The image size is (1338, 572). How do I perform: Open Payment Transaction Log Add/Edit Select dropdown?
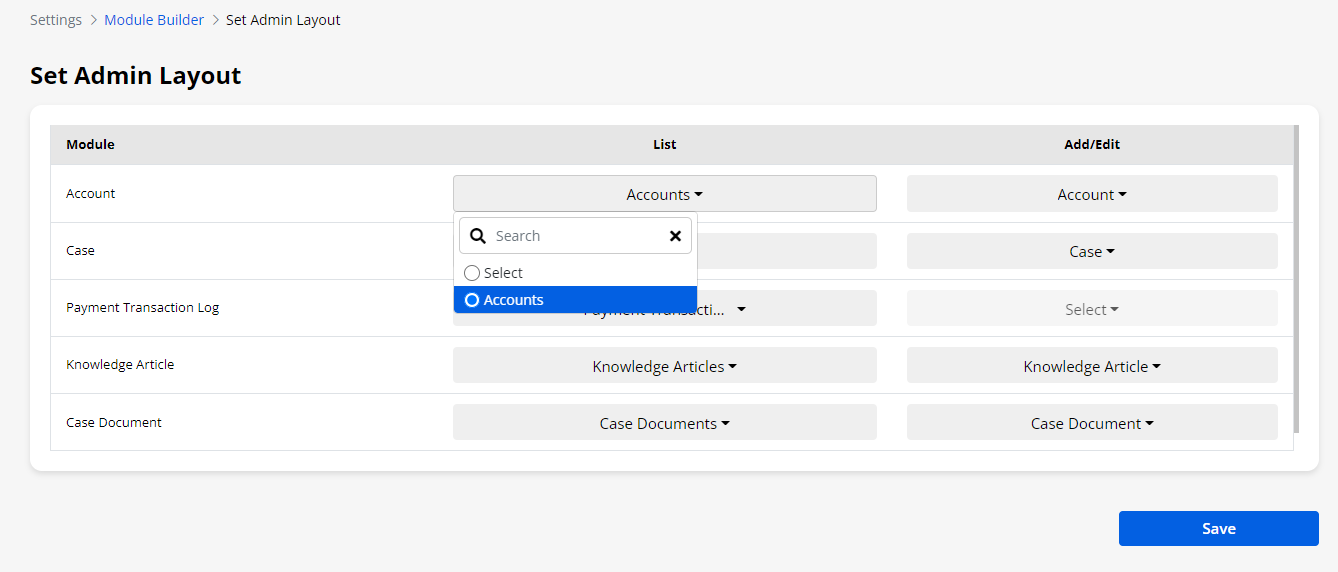(x=1091, y=309)
